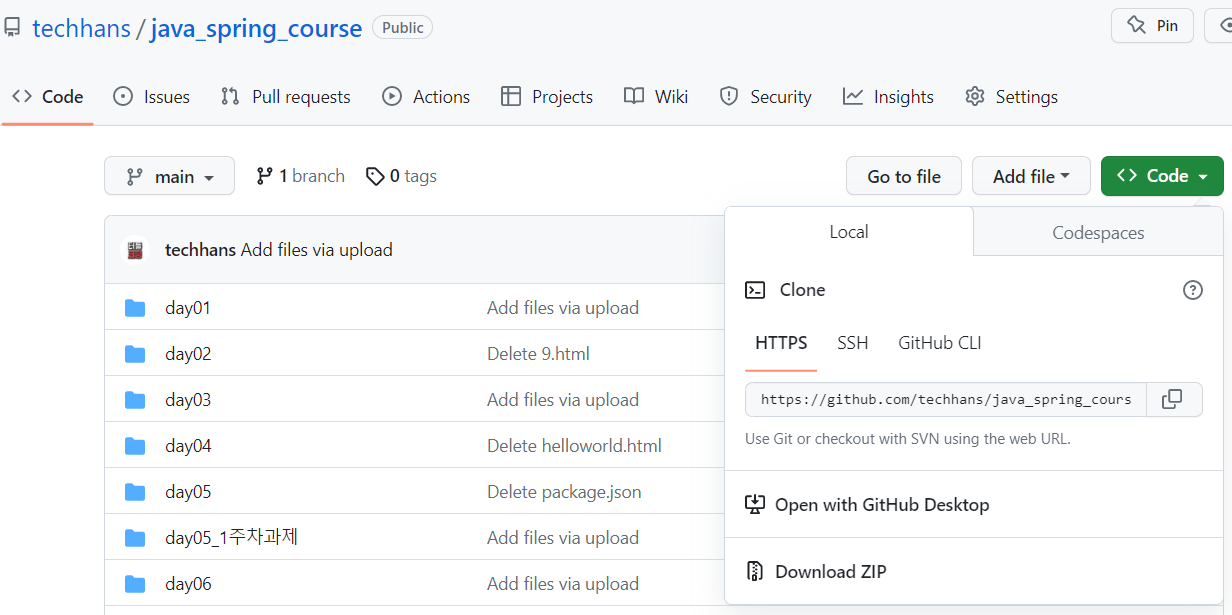
Task: Click the clone help question mark icon
Action: pos(1193,290)
